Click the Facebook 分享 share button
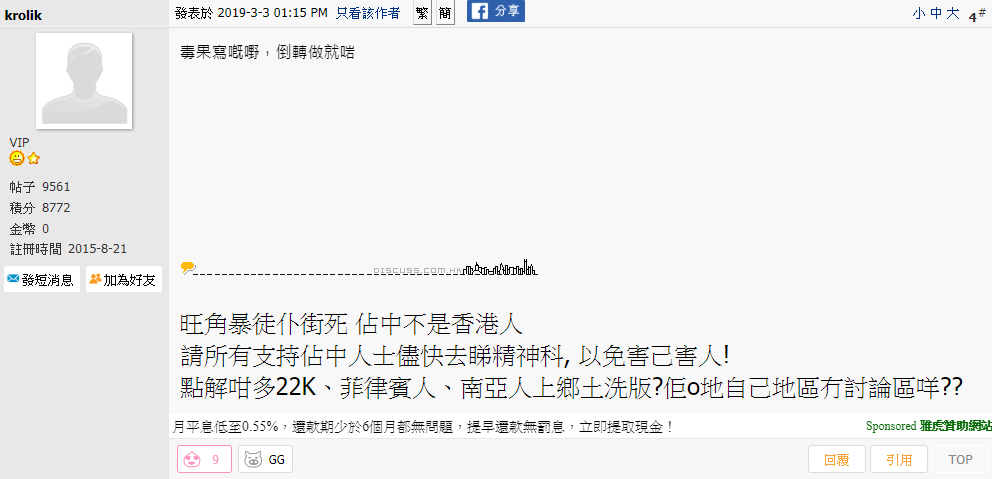Viewport: 992px width, 479px height. (495, 11)
